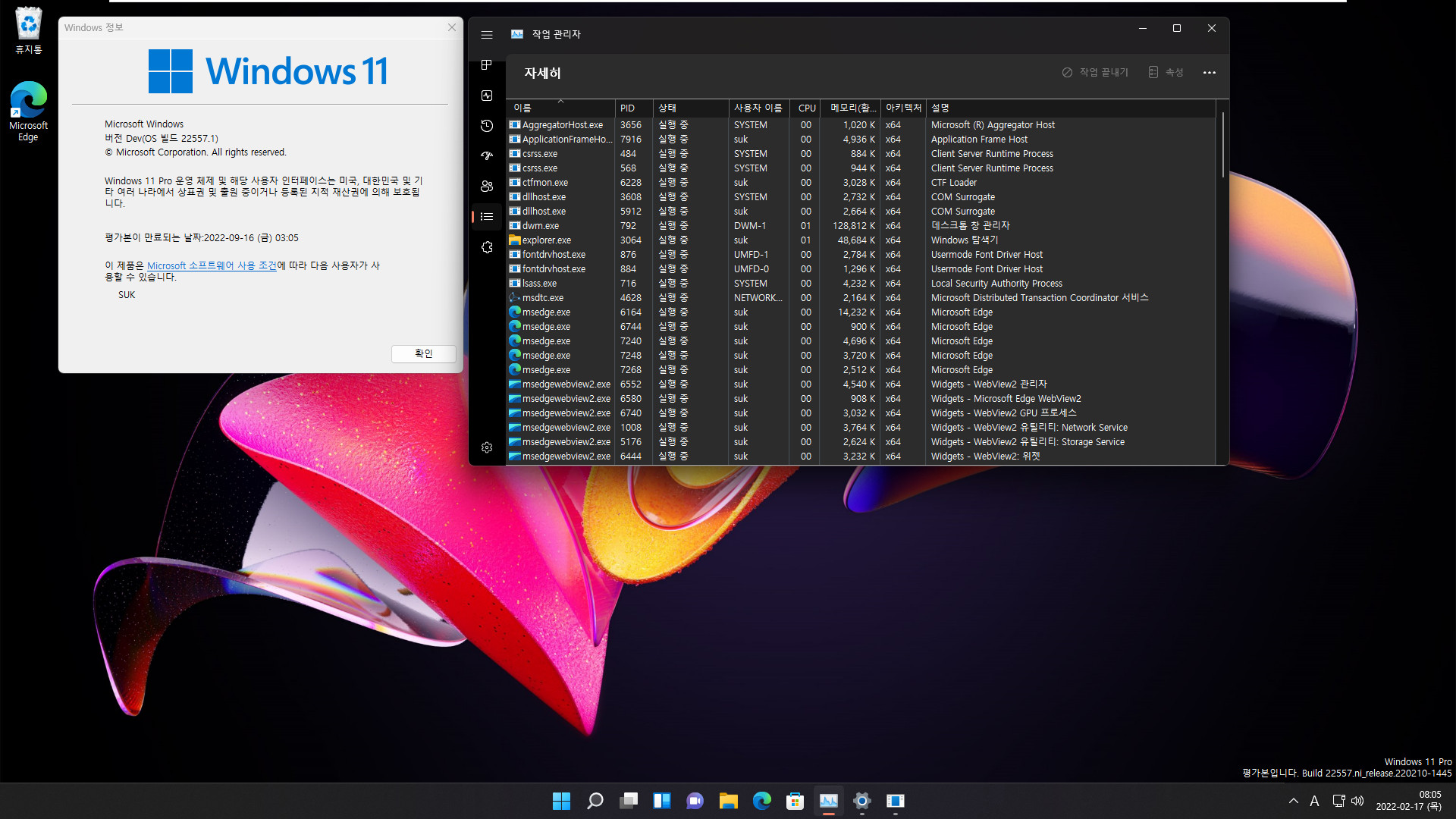The width and height of the screenshot is (1456, 819).
Task: Open network status tray icon
Action: [1339, 801]
